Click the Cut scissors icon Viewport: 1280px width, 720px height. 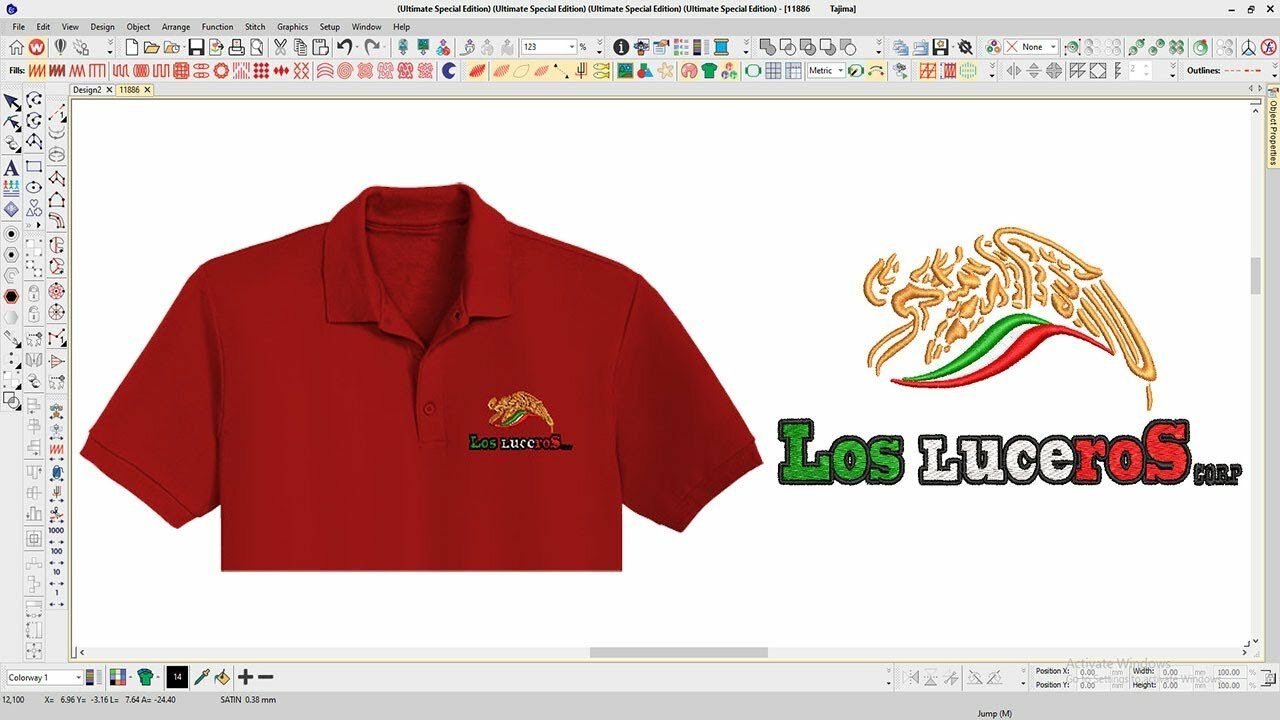(280, 47)
